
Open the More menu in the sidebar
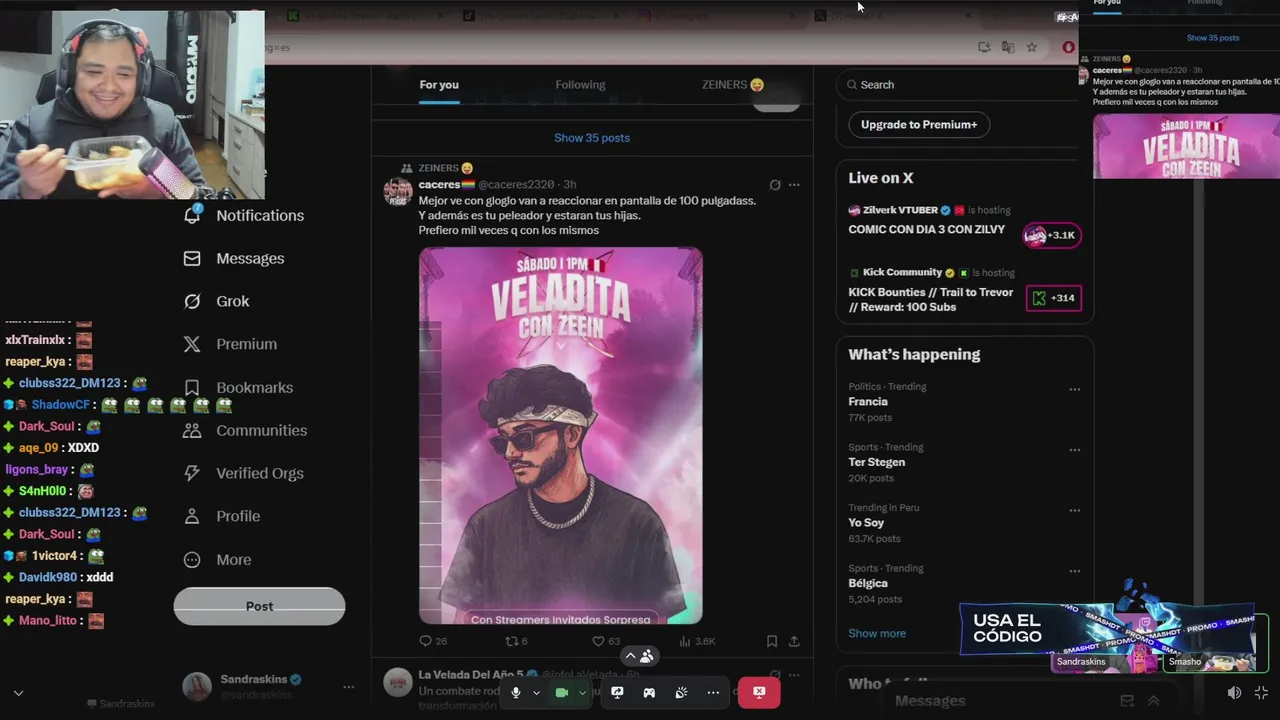pyautogui.click(x=217, y=560)
